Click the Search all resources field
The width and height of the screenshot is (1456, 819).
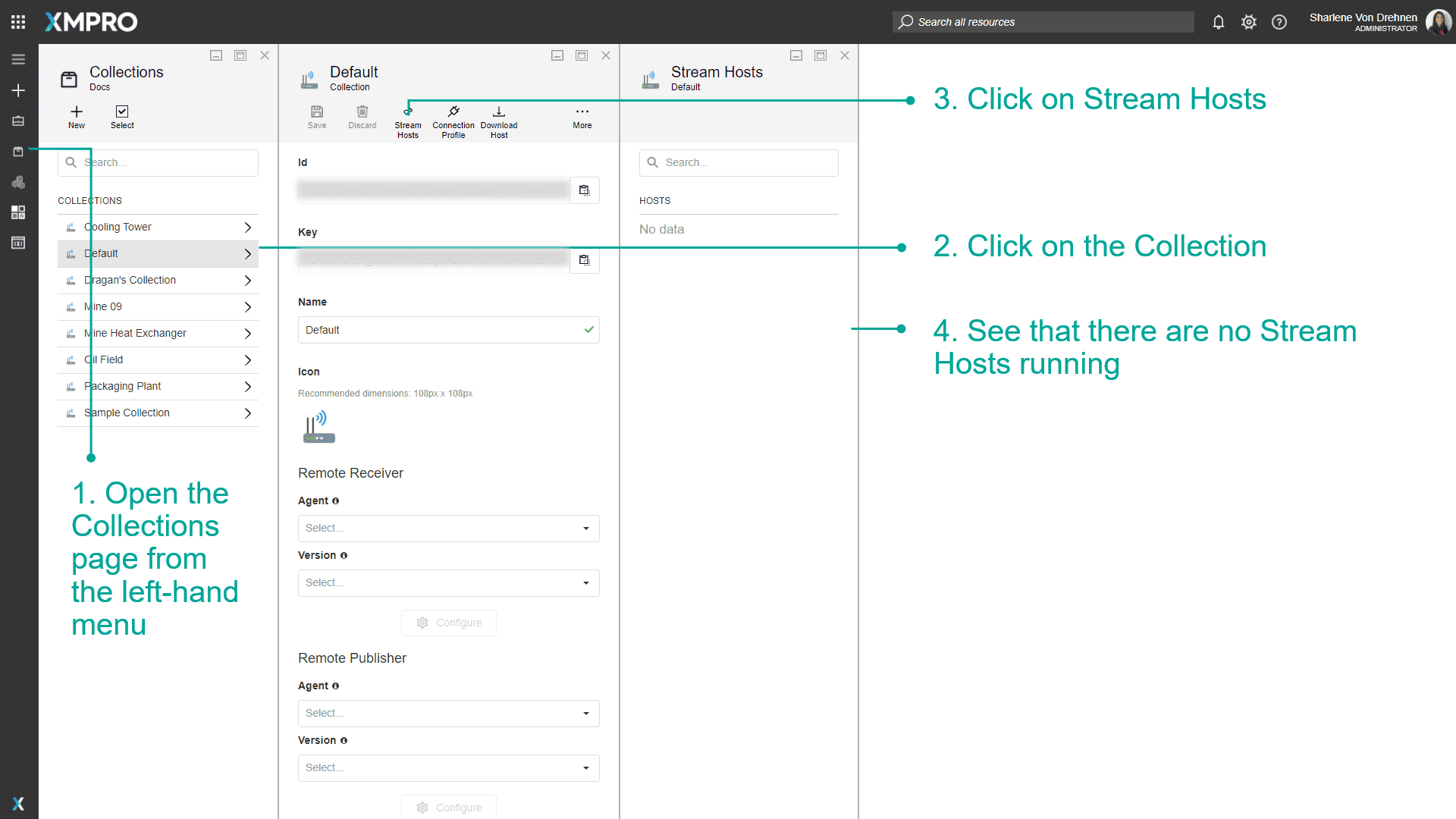click(x=1042, y=22)
